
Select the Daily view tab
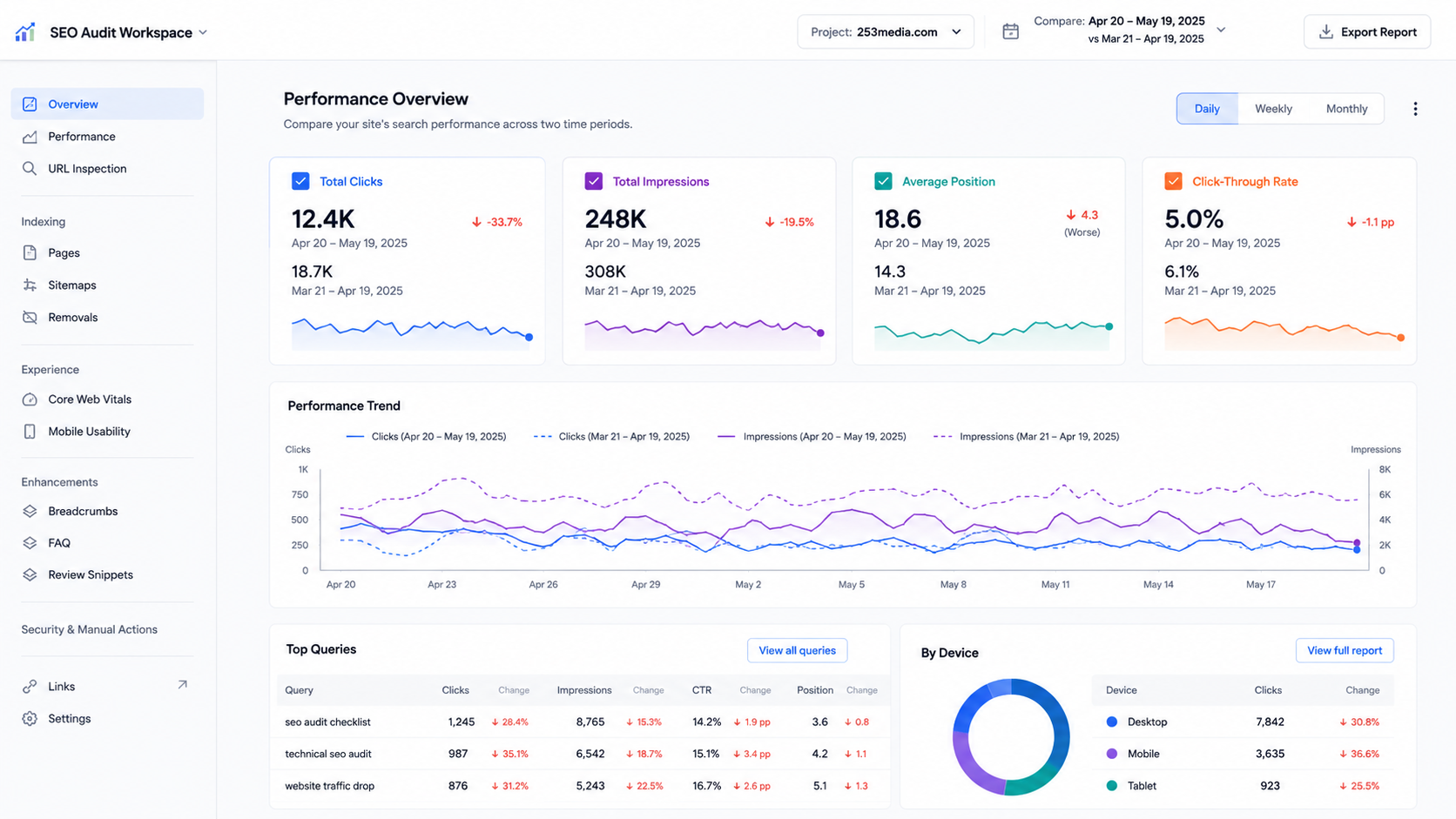pos(1207,109)
